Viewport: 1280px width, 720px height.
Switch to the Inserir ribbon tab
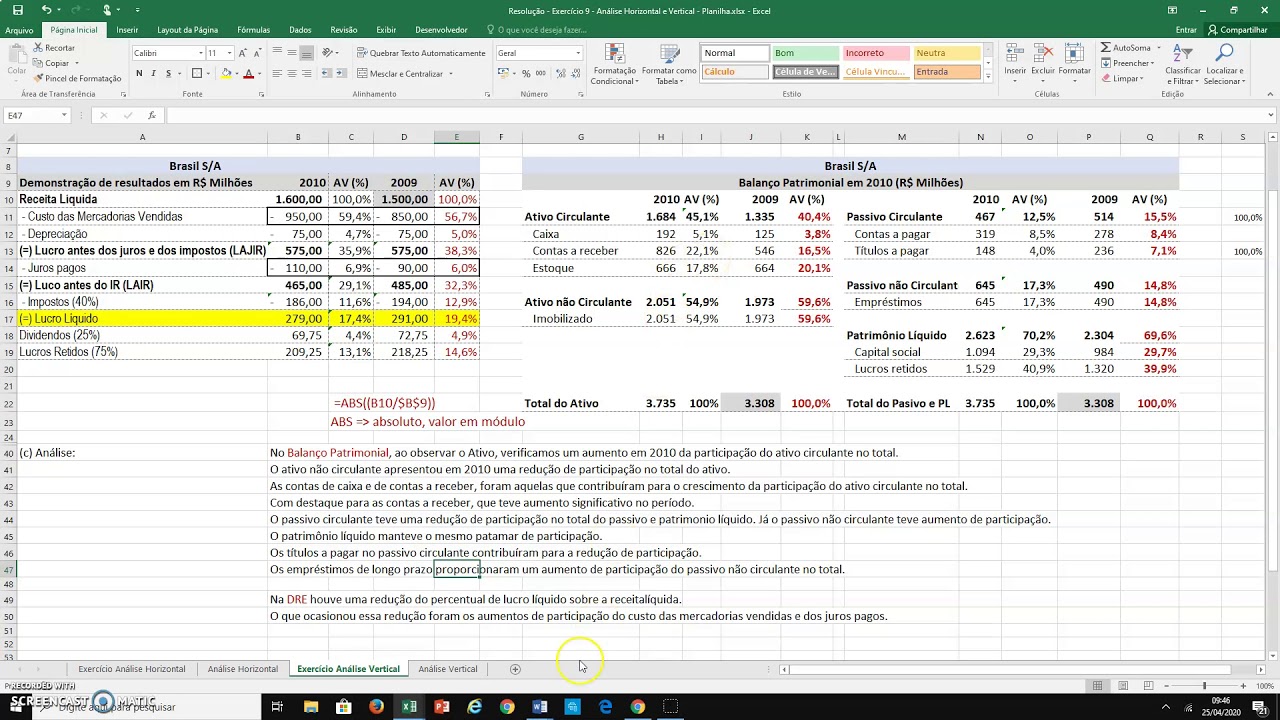pos(127,30)
